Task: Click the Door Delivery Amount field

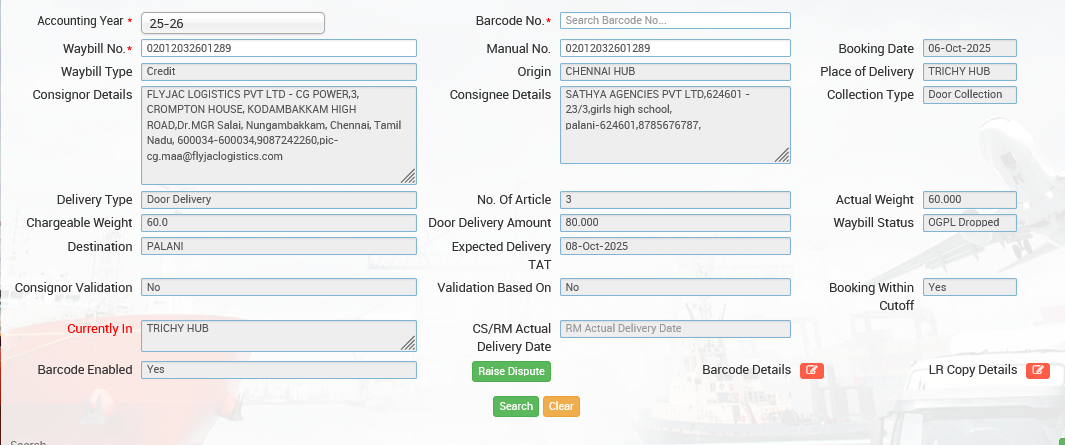Action: tap(675, 223)
